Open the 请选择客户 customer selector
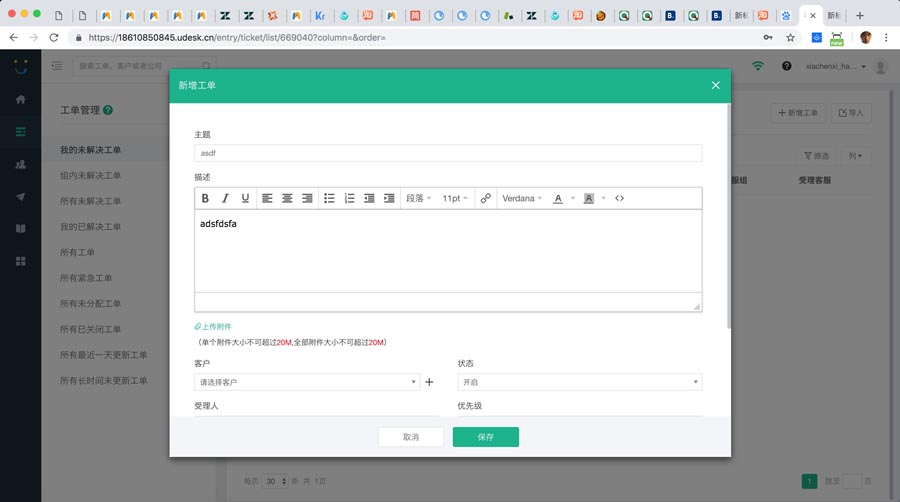The width and height of the screenshot is (900, 502). click(307, 382)
